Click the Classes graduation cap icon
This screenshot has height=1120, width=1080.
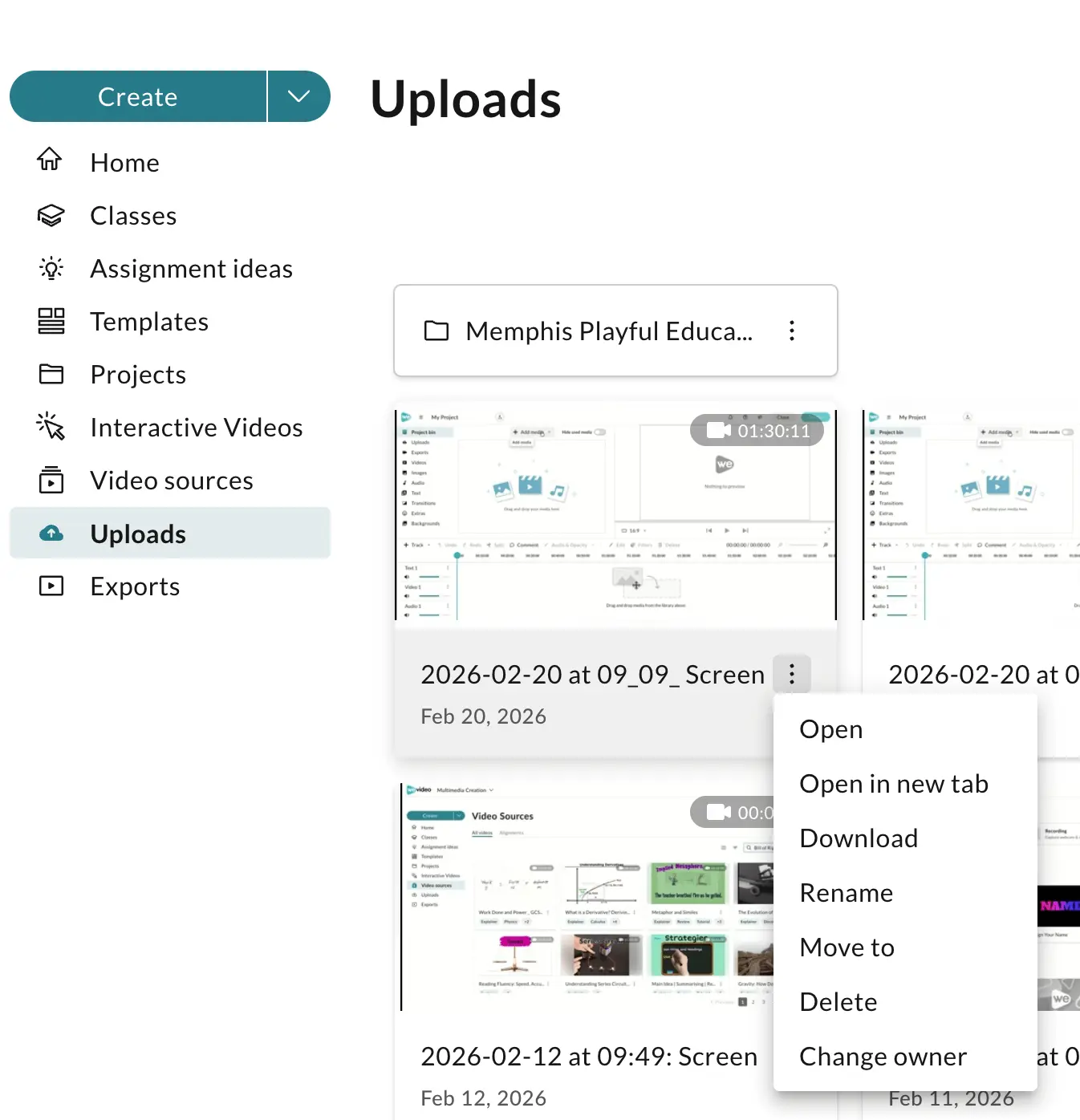[x=51, y=215]
